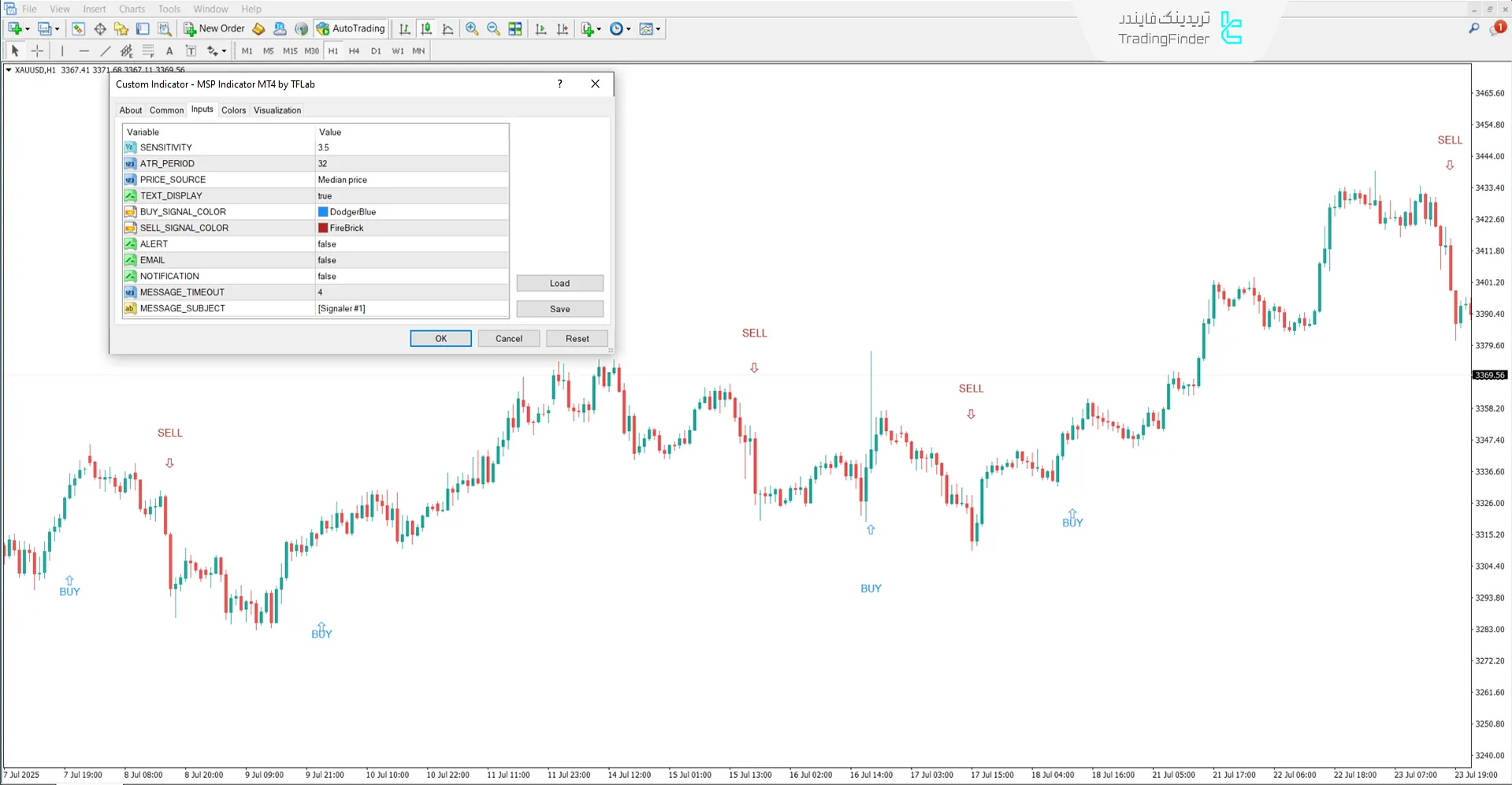Click the SENSITIVITY value field
The image size is (1512, 785).
tap(411, 147)
